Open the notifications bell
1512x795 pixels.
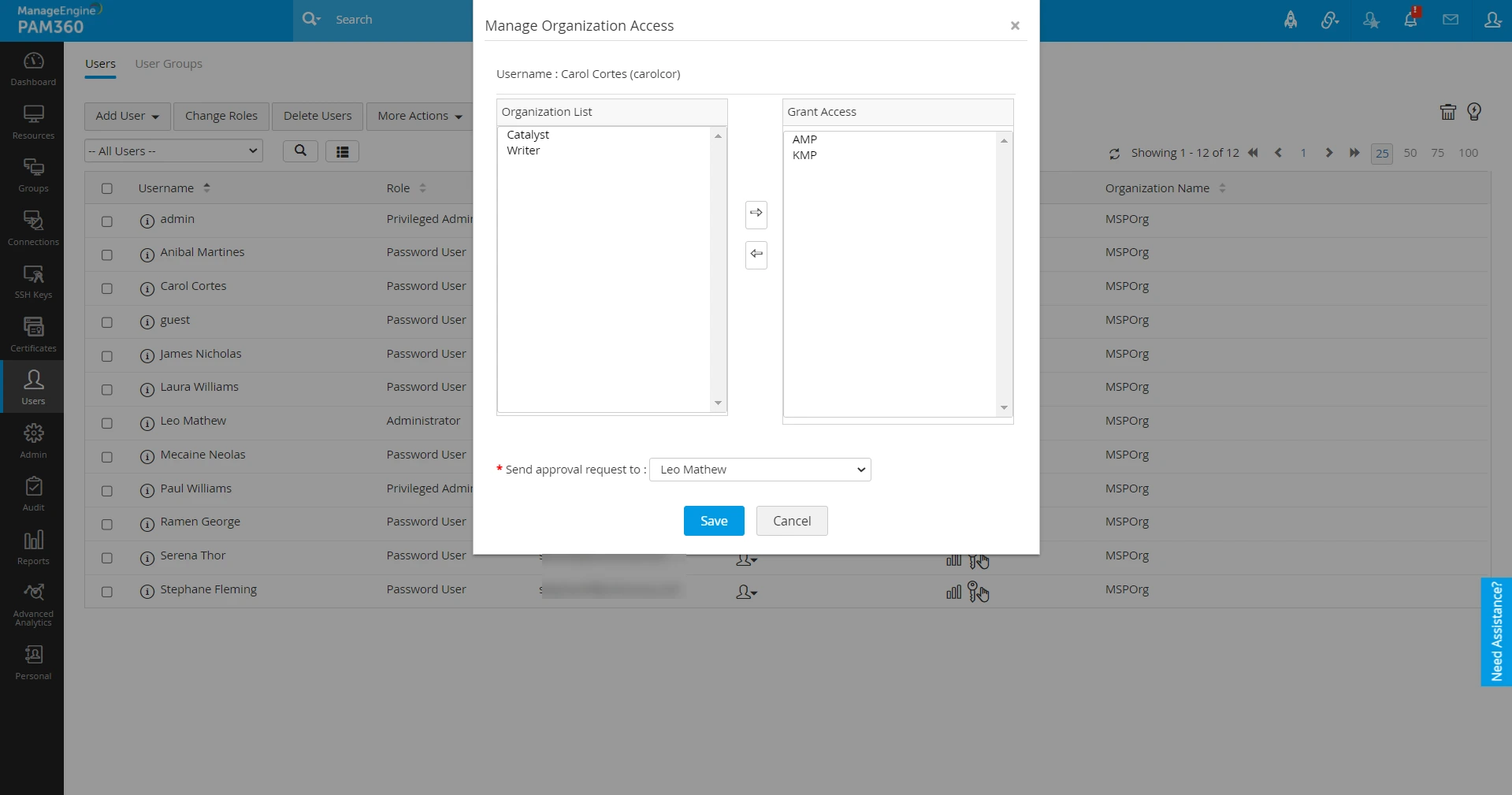click(x=1410, y=19)
